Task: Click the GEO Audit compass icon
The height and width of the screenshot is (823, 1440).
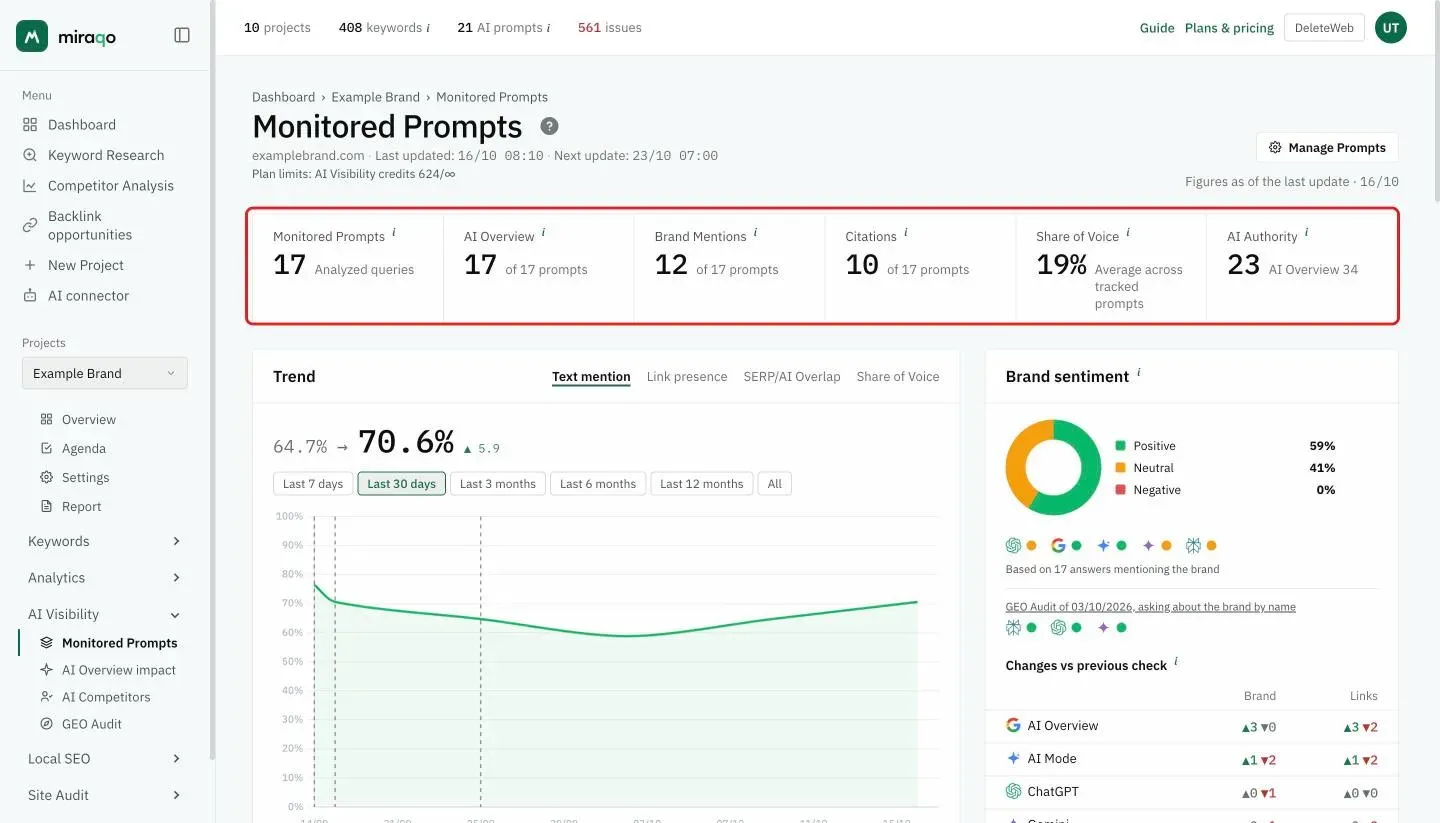Action: 46,724
